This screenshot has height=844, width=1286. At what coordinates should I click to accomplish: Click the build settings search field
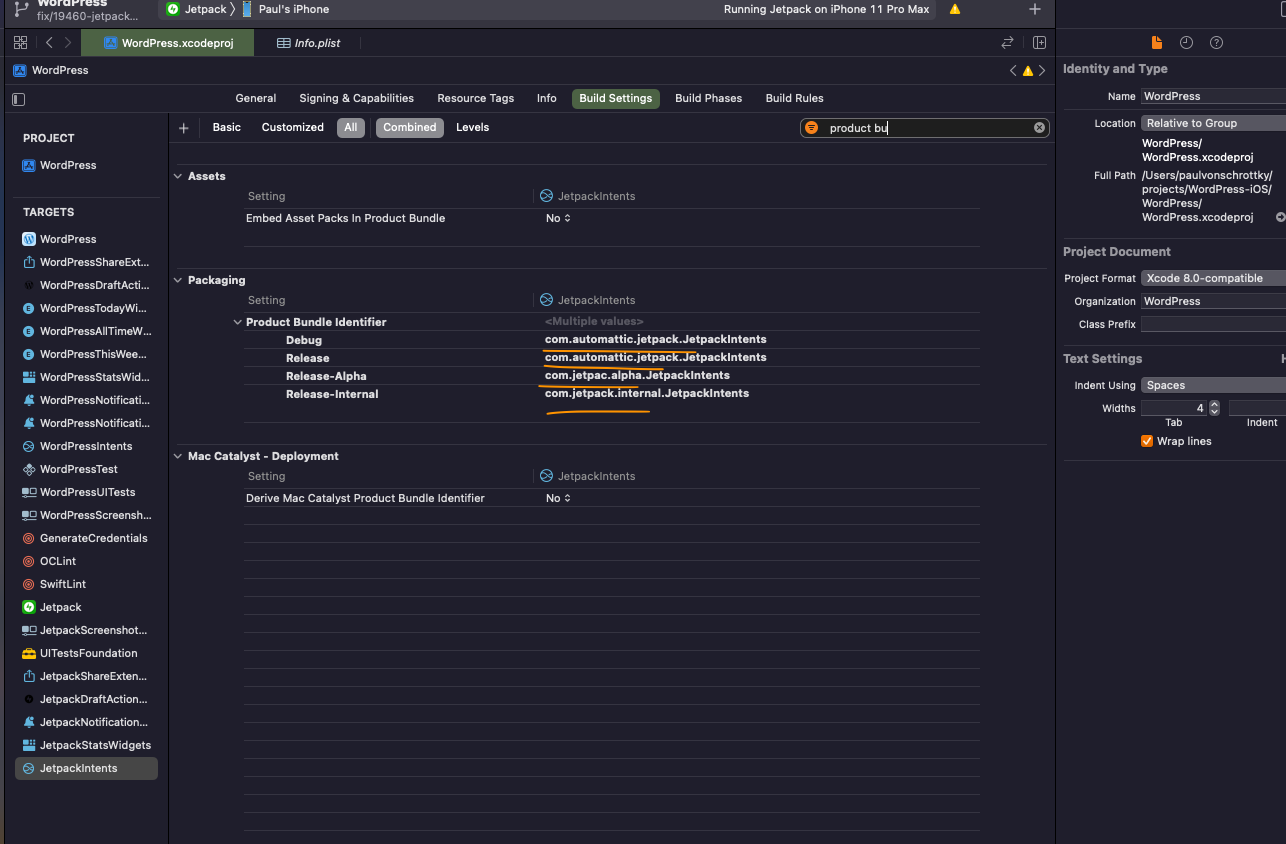coord(925,128)
